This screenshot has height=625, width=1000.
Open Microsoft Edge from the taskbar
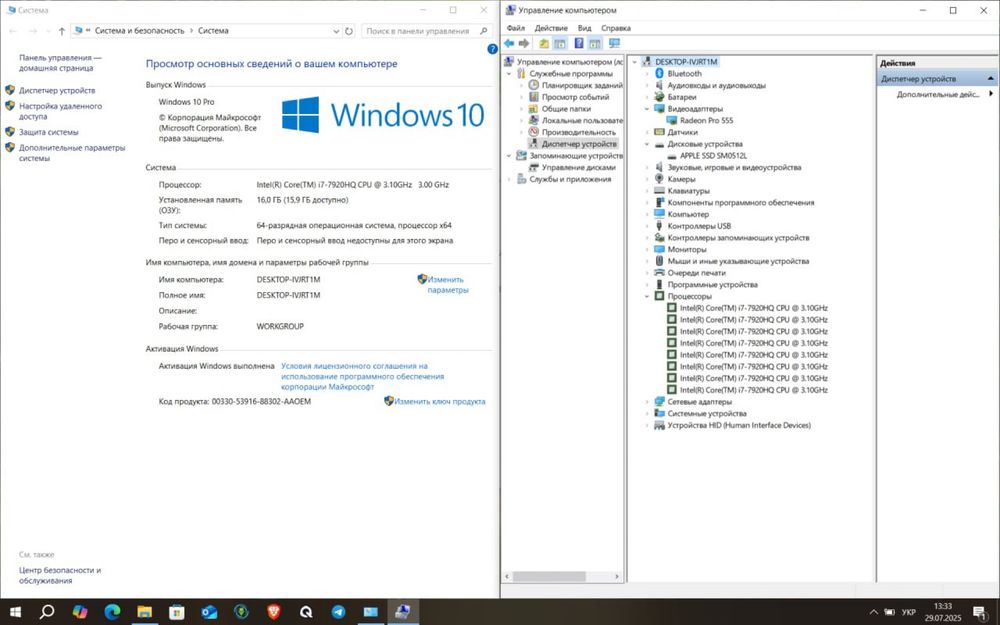[x=112, y=612]
